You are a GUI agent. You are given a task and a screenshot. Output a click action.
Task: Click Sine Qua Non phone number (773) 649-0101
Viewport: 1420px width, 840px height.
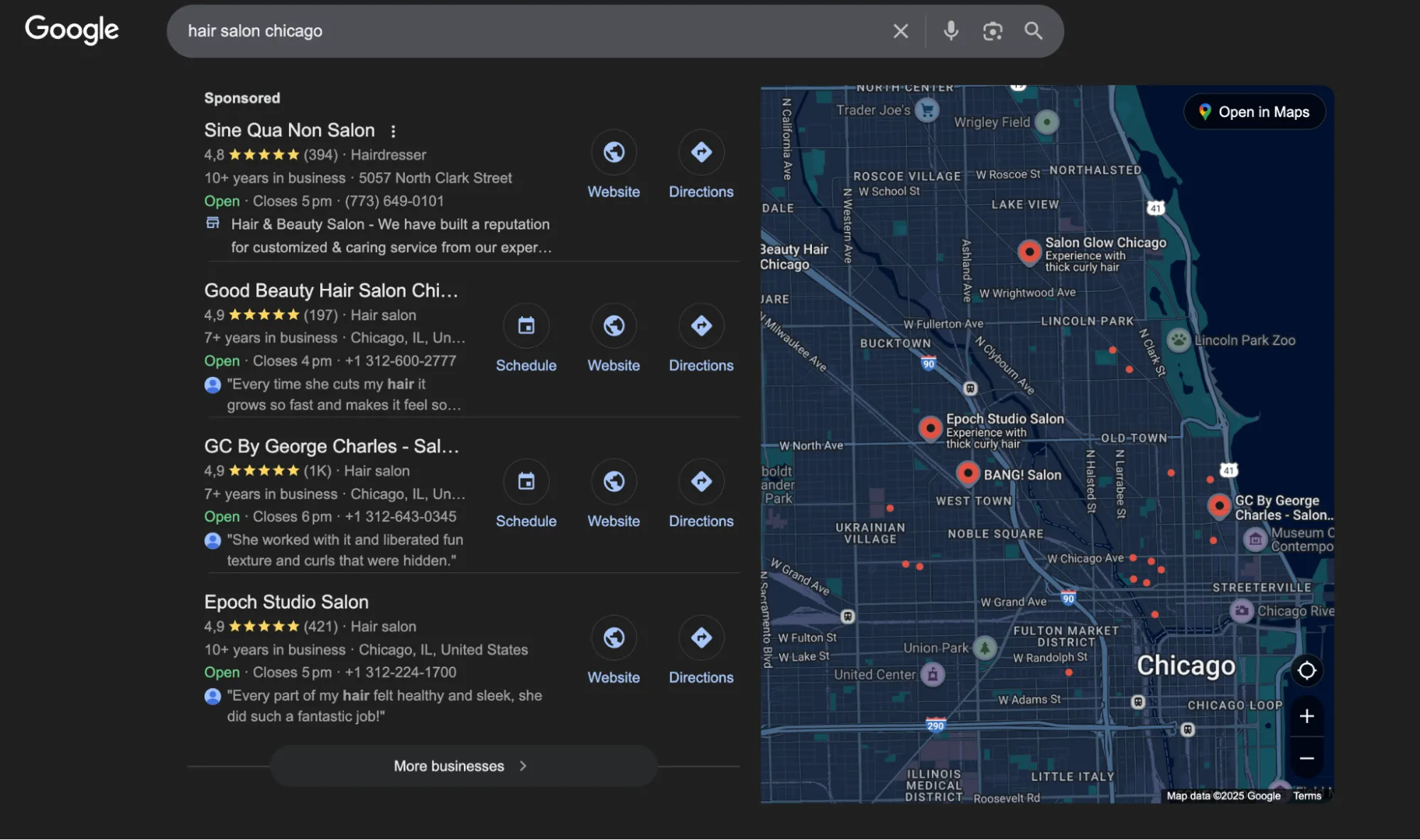pos(394,201)
